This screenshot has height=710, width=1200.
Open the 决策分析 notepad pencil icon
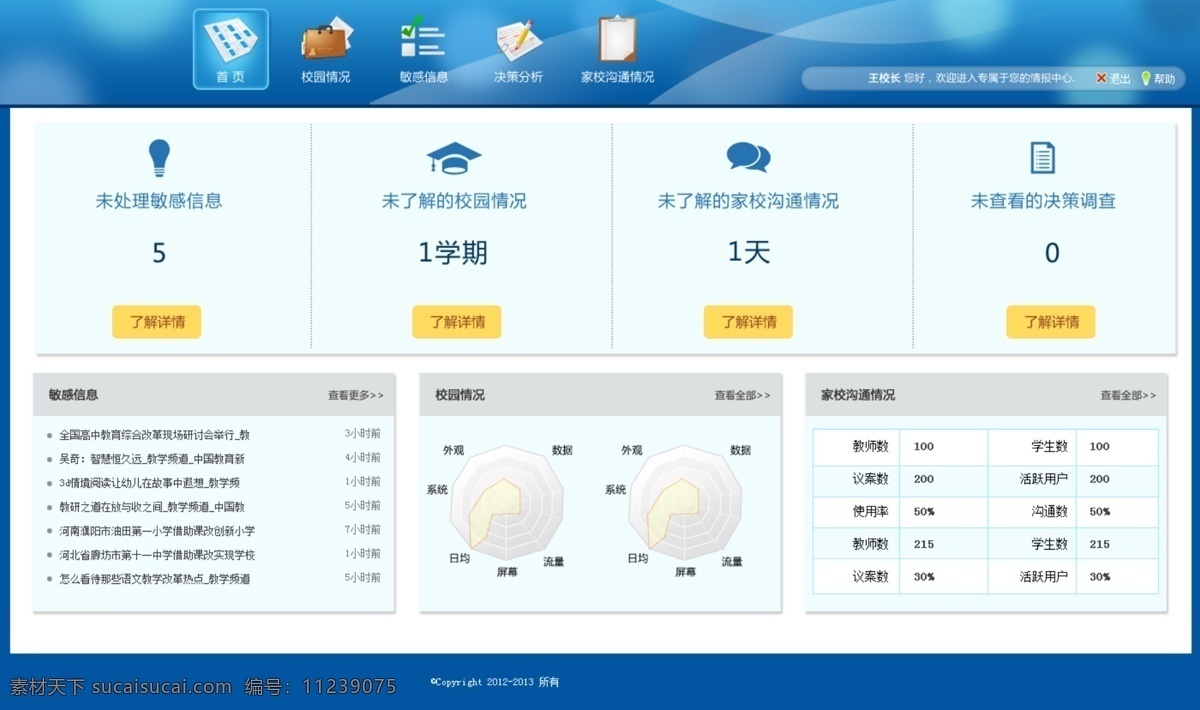(519, 40)
